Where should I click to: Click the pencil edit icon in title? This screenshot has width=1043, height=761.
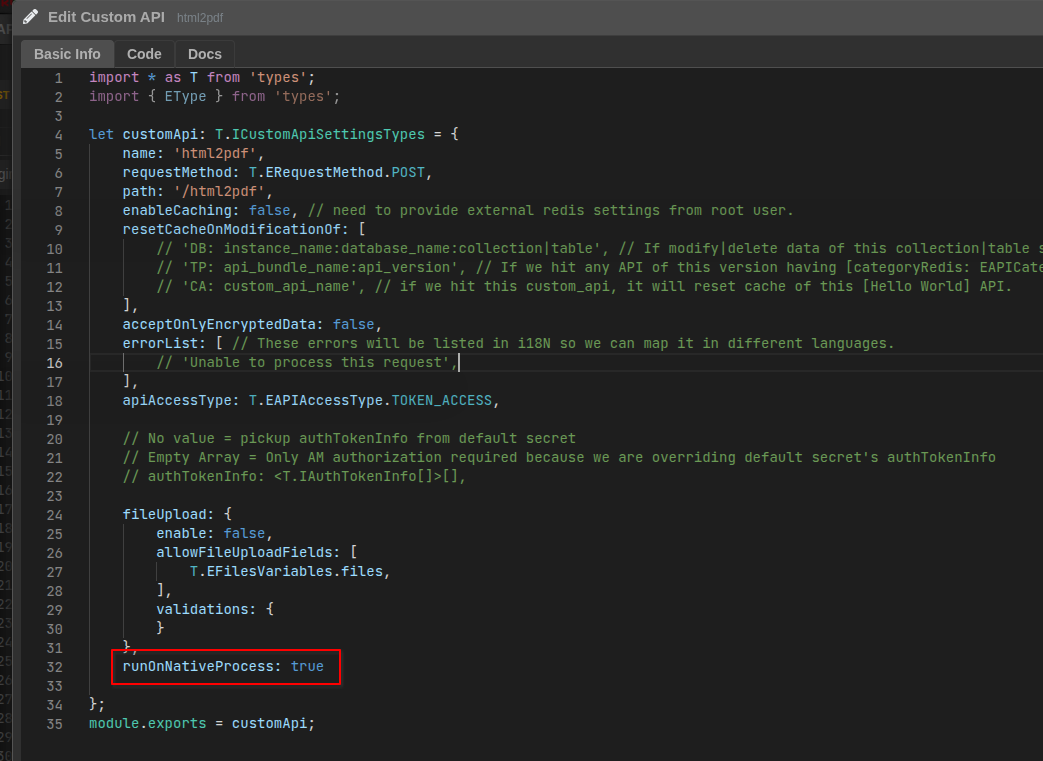click(30, 17)
